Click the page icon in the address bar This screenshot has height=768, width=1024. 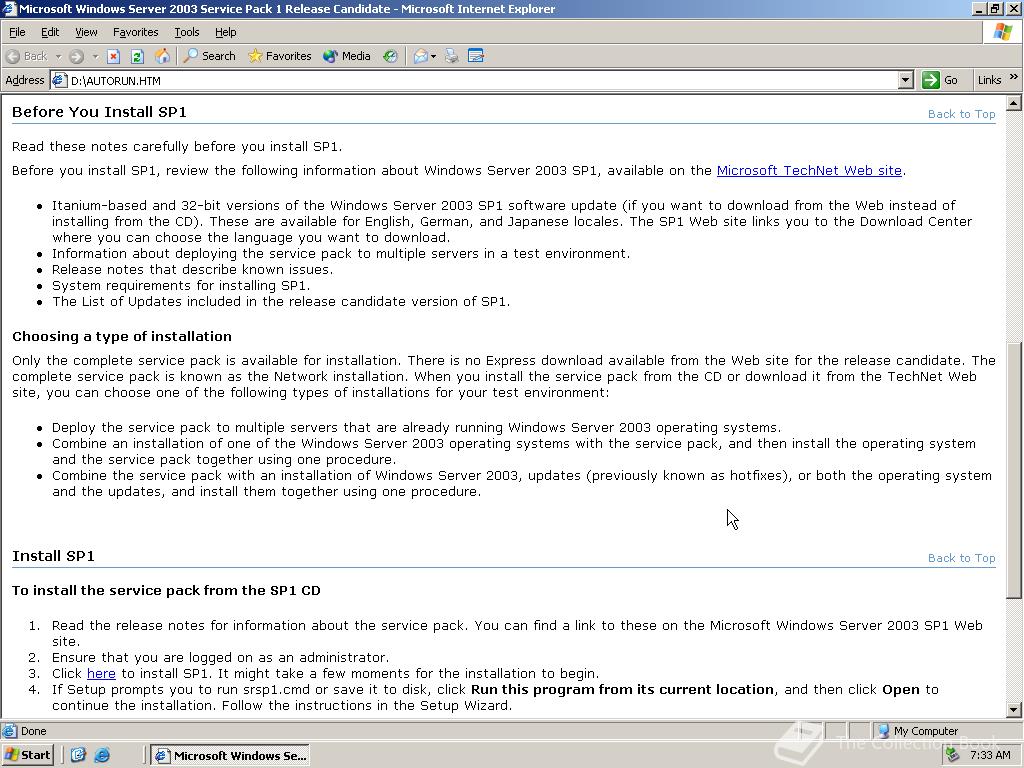[59, 80]
